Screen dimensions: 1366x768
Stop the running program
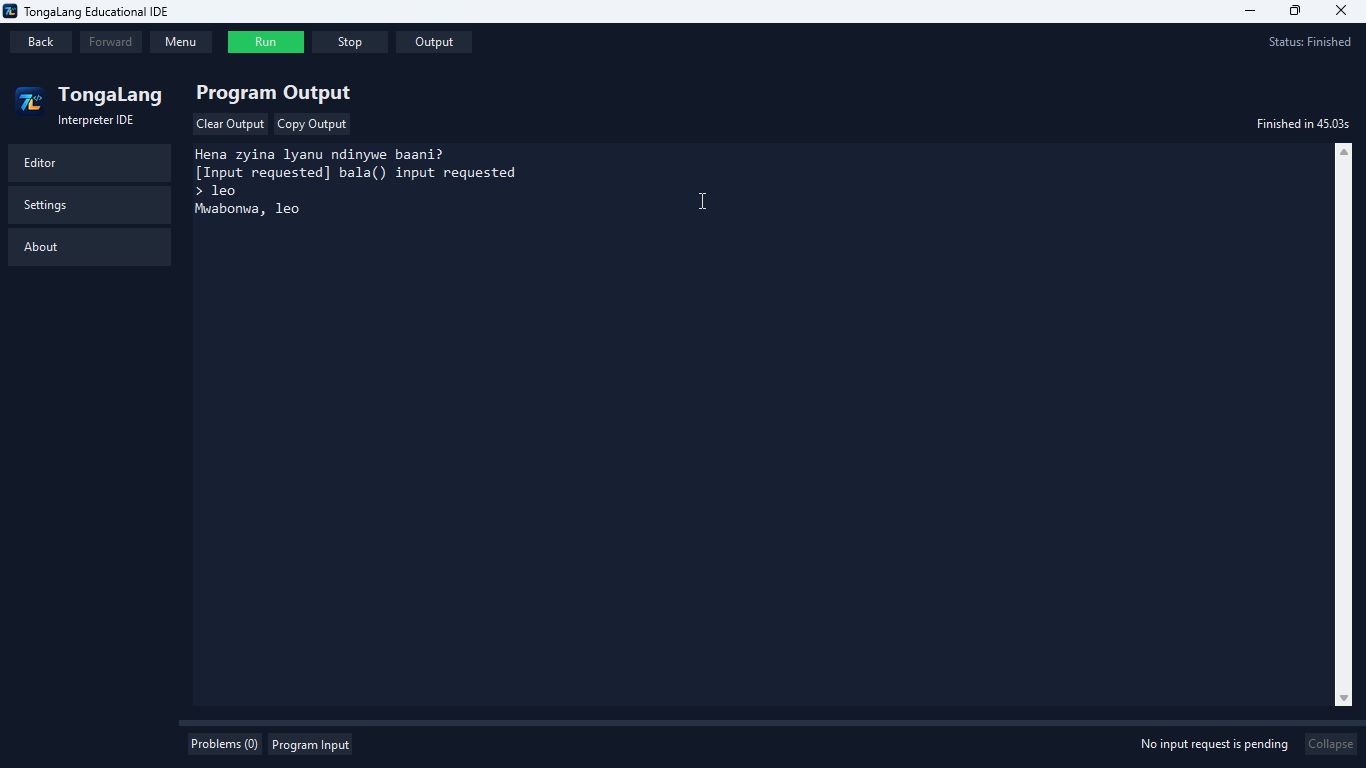(x=350, y=42)
